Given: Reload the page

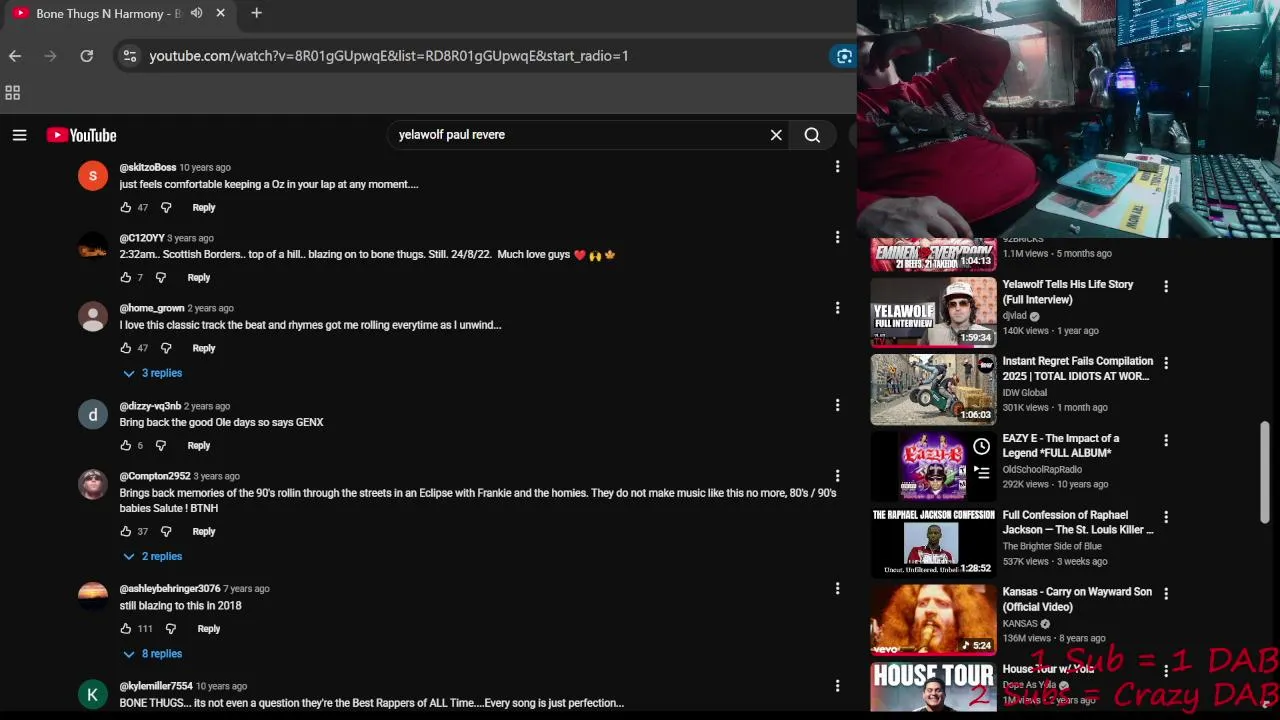Looking at the screenshot, I should [x=87, y=56].
